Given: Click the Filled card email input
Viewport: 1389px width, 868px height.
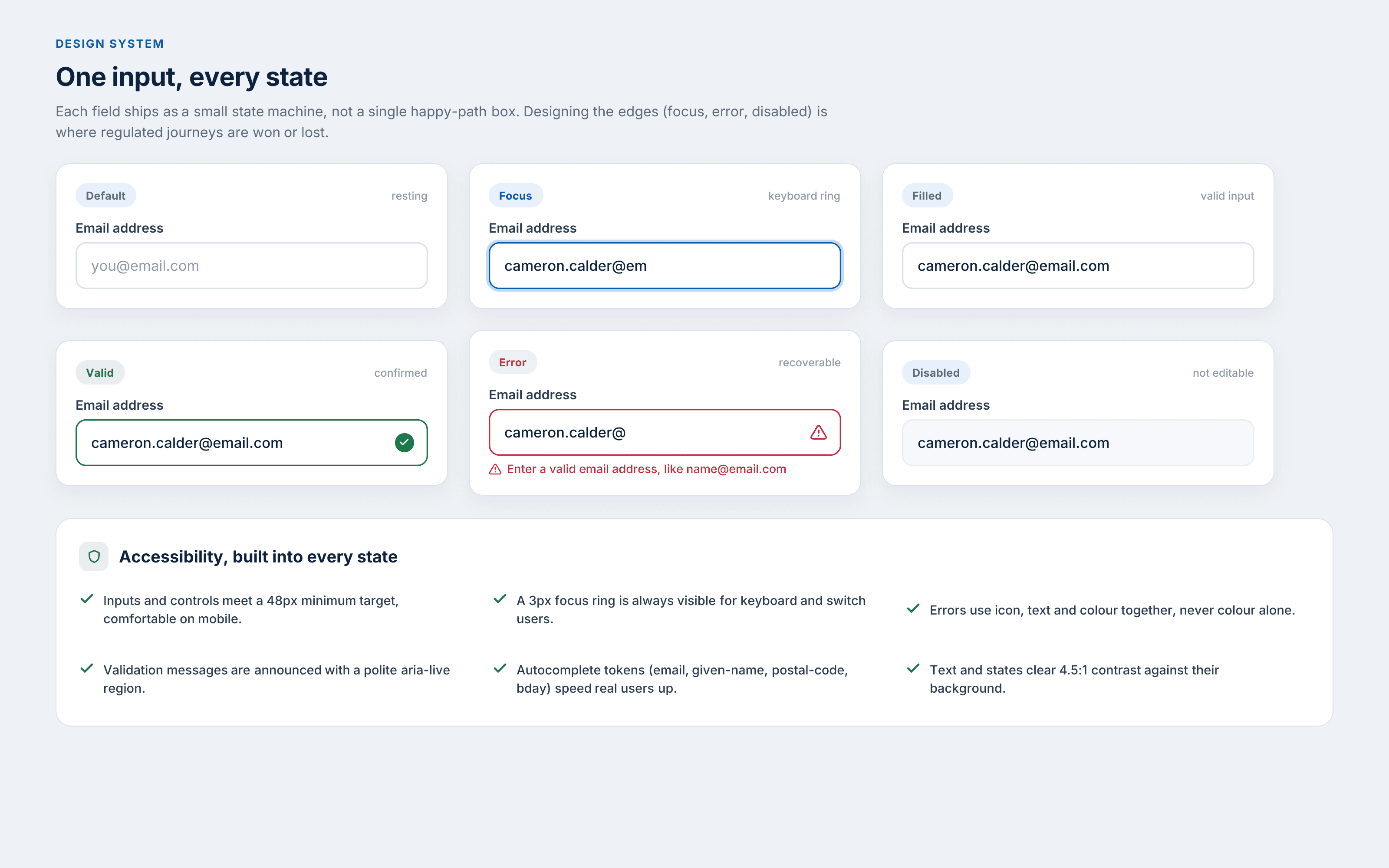Looking at the screenshot, I should click(x=1078, y=266).
